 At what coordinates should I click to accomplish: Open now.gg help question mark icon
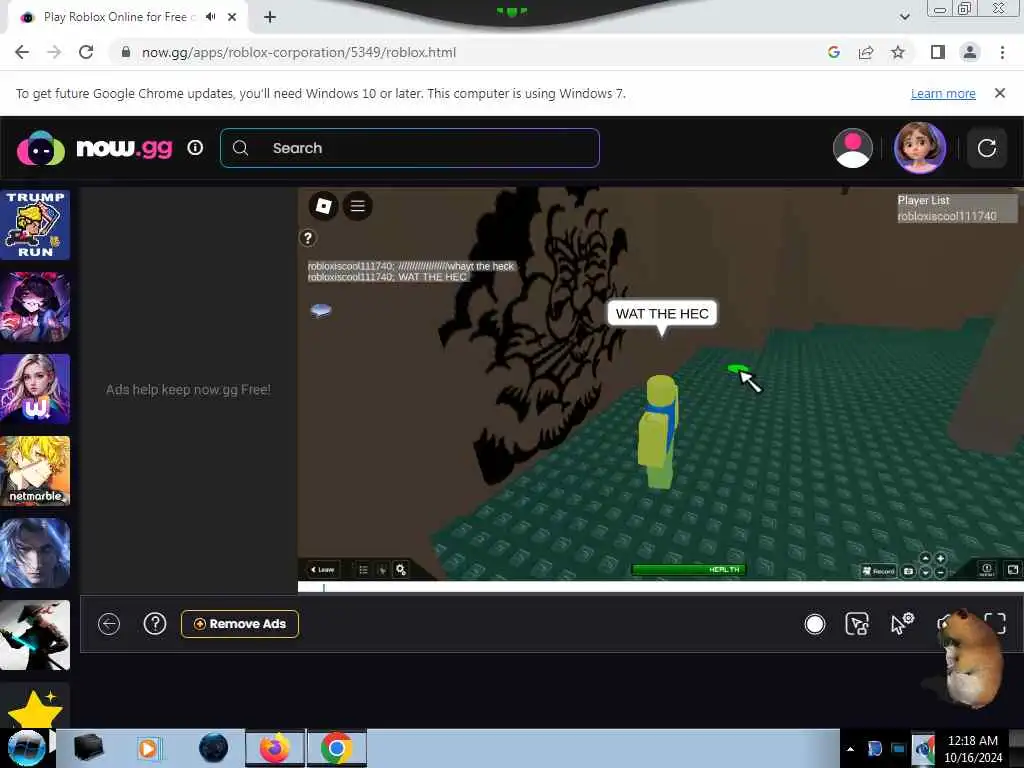[x=155, y=624]
